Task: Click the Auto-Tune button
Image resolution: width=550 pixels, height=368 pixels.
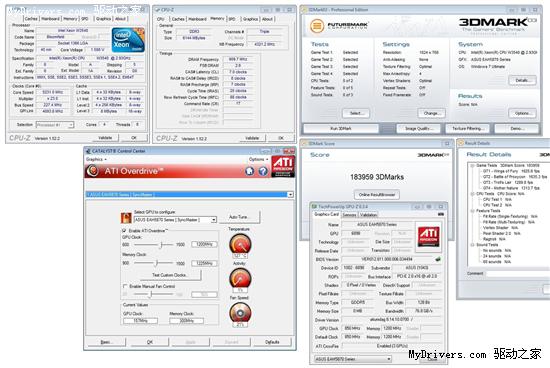Action: pyautogui.click(x=239, y=217)
